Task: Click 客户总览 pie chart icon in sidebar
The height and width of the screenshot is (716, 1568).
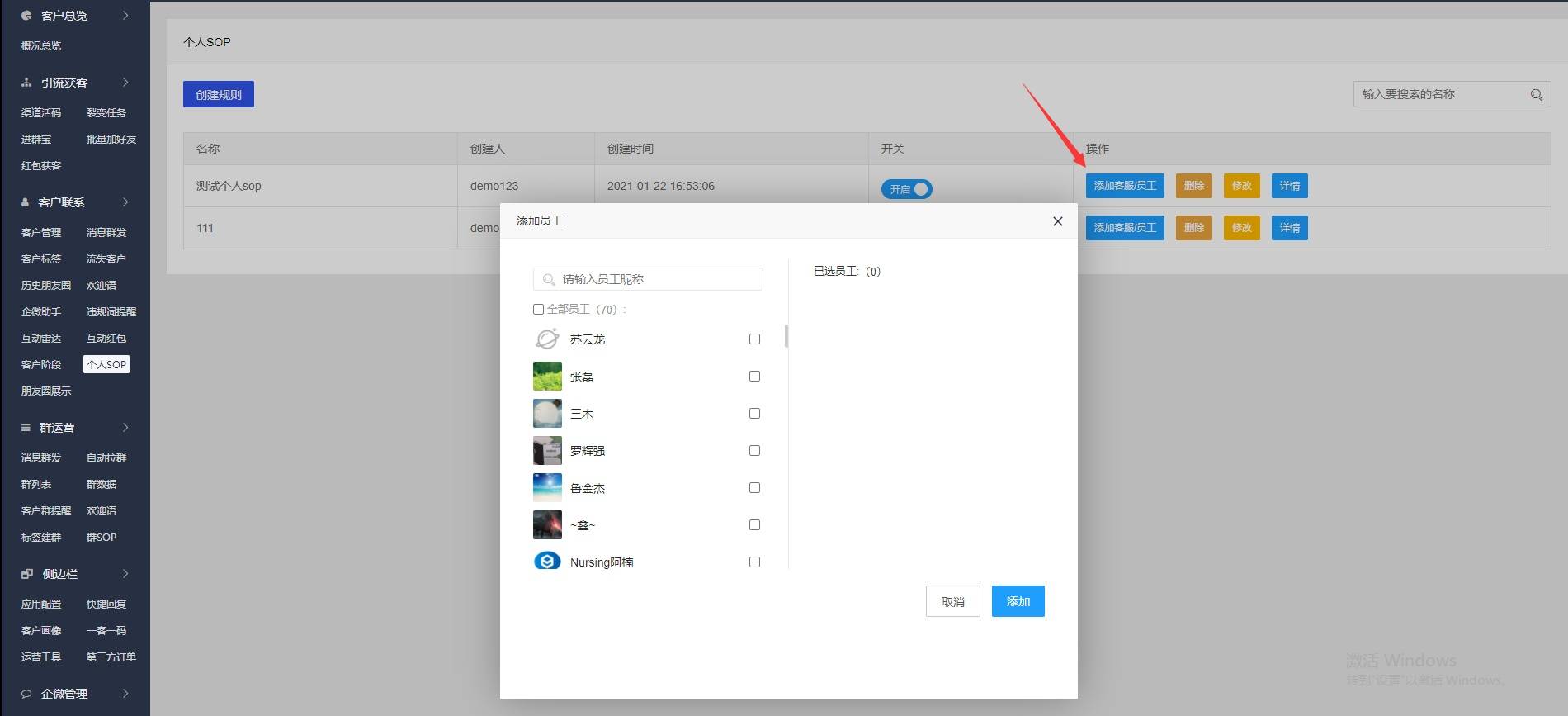Action: (x=26, y=15)
